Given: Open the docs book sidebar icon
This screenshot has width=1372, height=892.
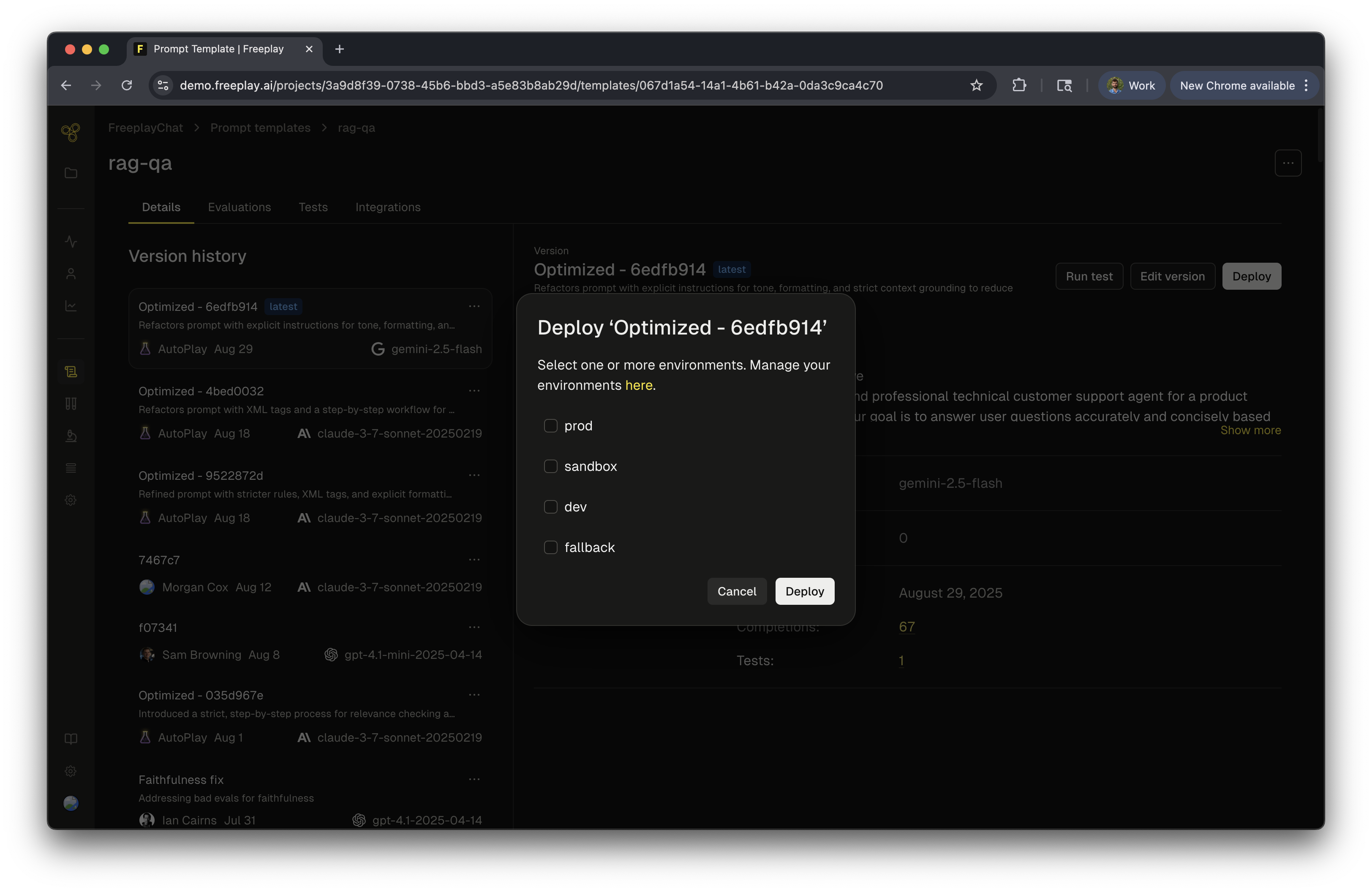Looking at the screenshot, I should point(71,739).
